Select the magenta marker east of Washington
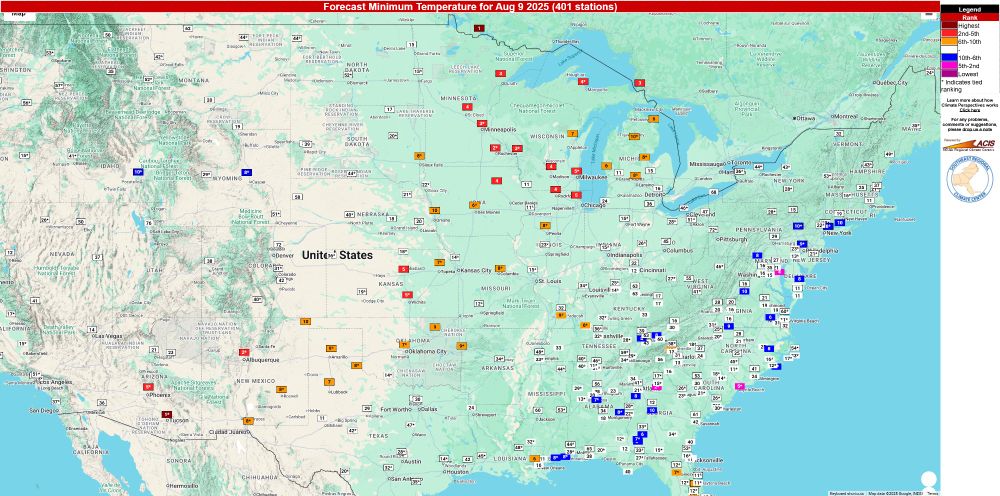This screenshot has height=496, width=1000. (779, 272)
